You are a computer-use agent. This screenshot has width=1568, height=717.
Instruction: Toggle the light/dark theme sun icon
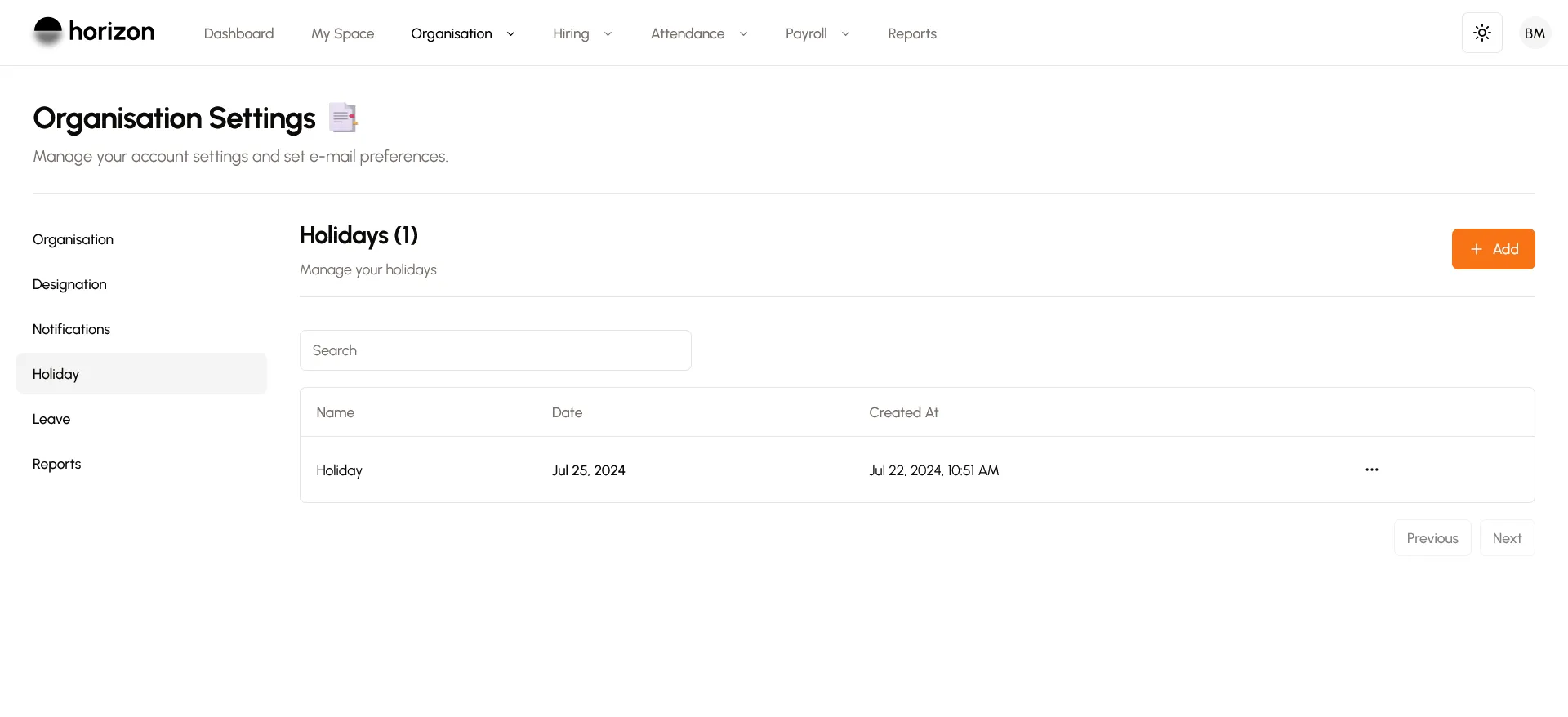(1481, 33)
